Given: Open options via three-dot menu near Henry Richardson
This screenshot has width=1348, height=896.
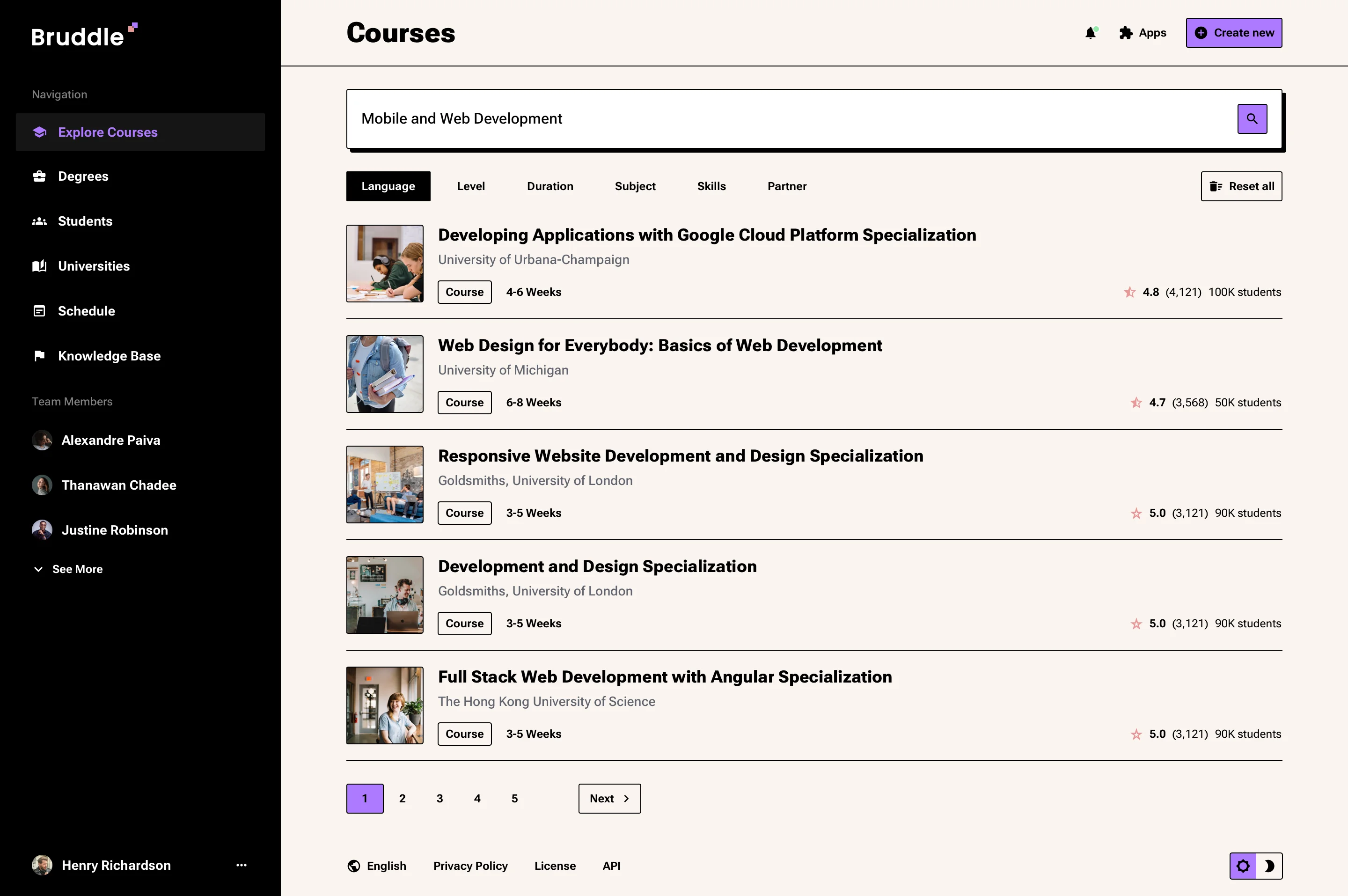Looking at the screenshot, I should point(241,865).
